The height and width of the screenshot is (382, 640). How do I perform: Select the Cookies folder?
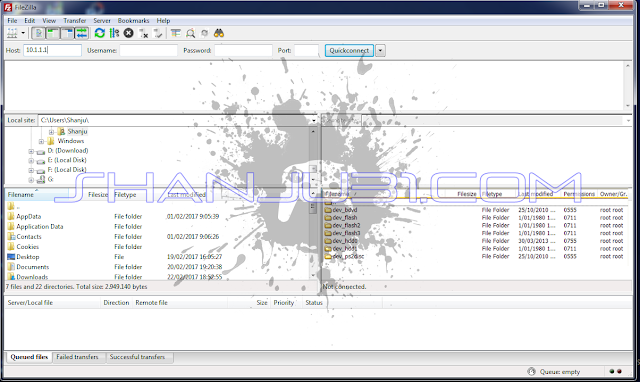point(27,247)
